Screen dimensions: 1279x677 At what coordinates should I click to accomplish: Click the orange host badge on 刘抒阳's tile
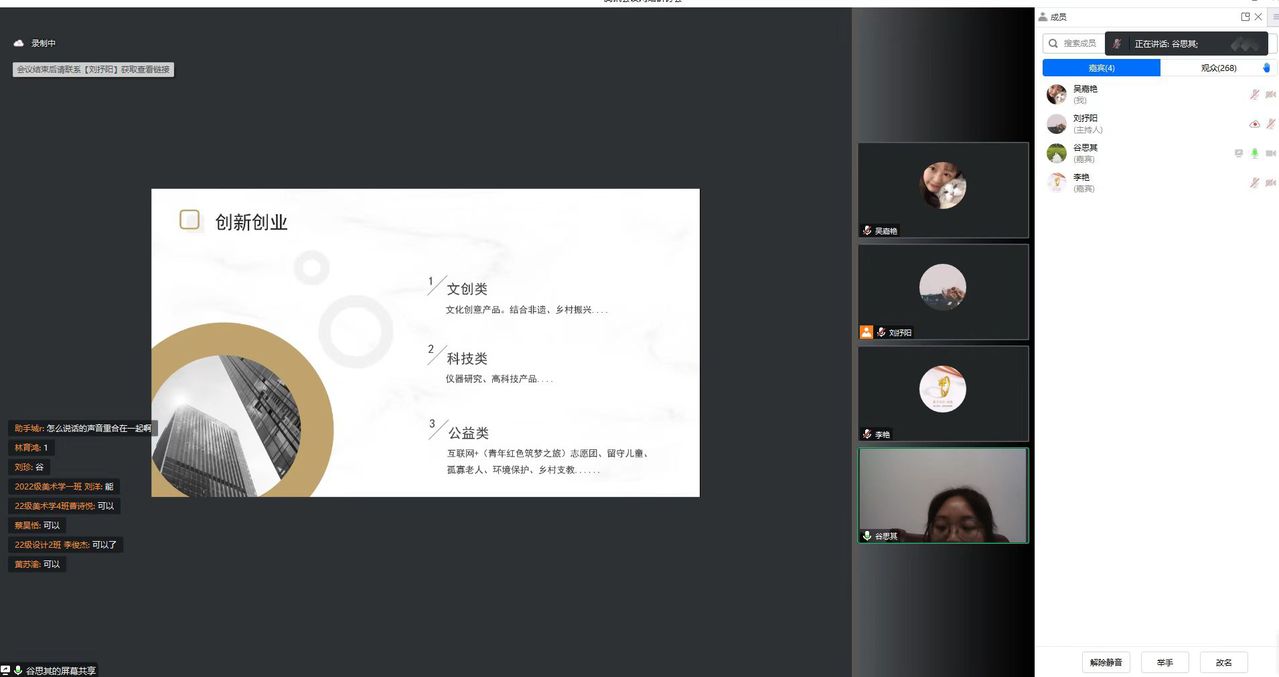pos(866,332)
